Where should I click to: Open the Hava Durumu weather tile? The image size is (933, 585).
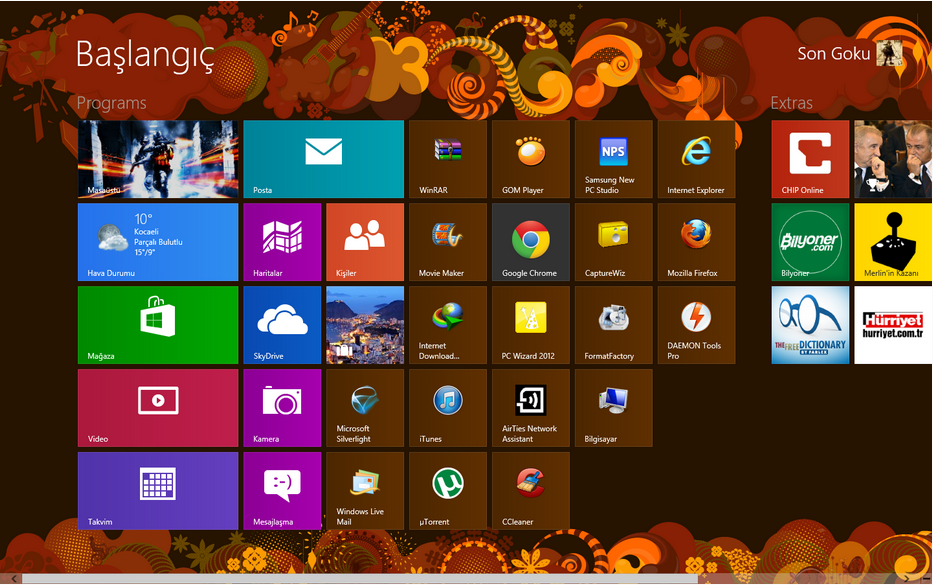point(158,242)
